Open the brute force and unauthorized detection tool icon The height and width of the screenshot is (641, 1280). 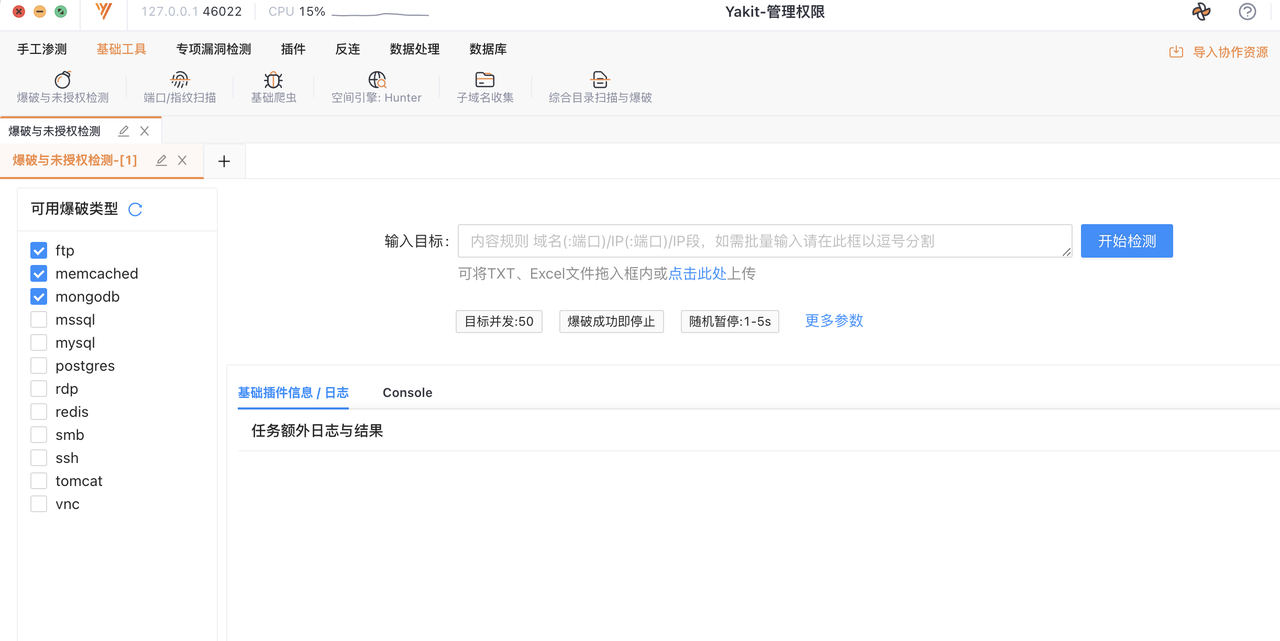[x=62, y=81]
